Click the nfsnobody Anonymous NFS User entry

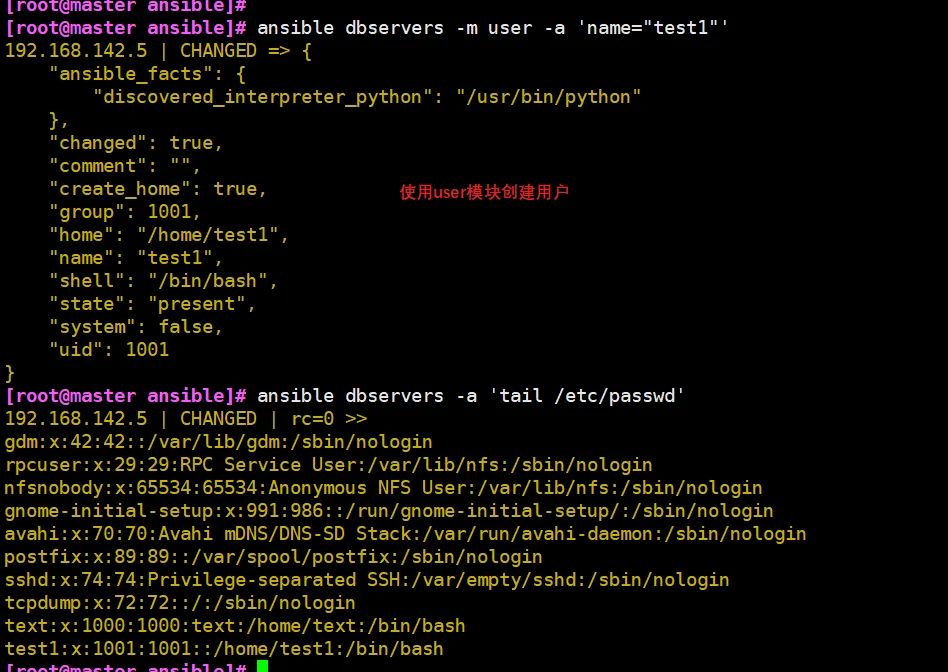click(x=384, y=488)
